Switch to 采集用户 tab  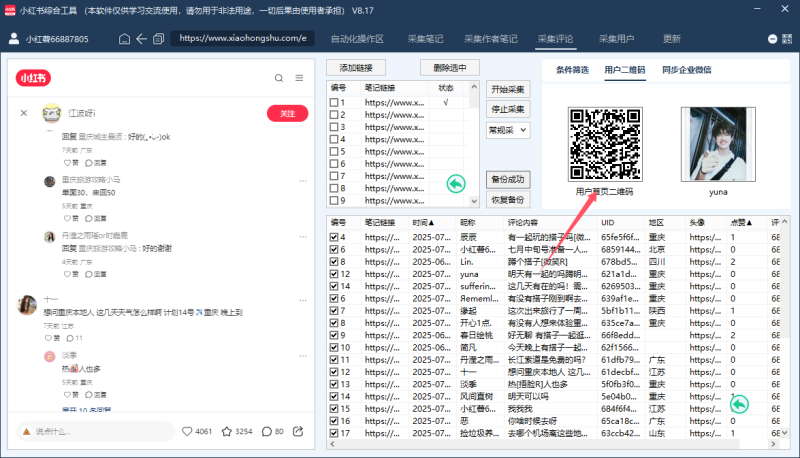pos(616,39)
